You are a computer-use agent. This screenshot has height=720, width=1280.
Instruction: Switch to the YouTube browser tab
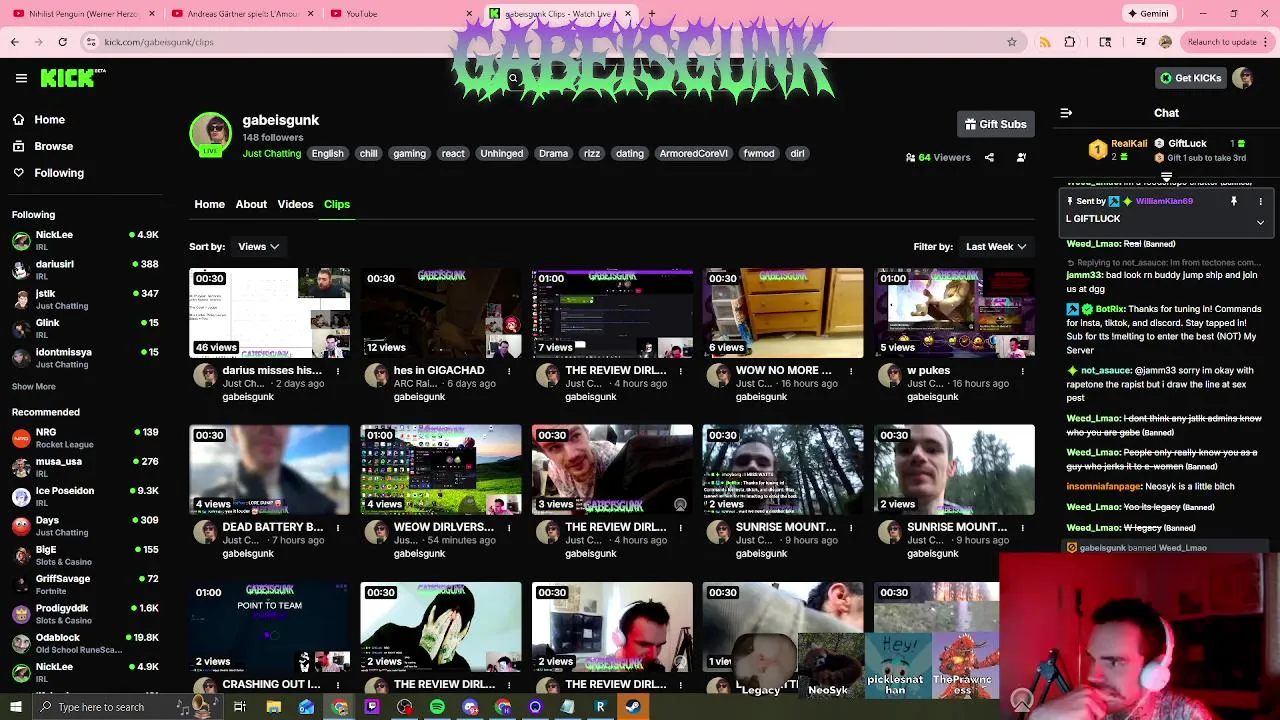coord(400,14)
